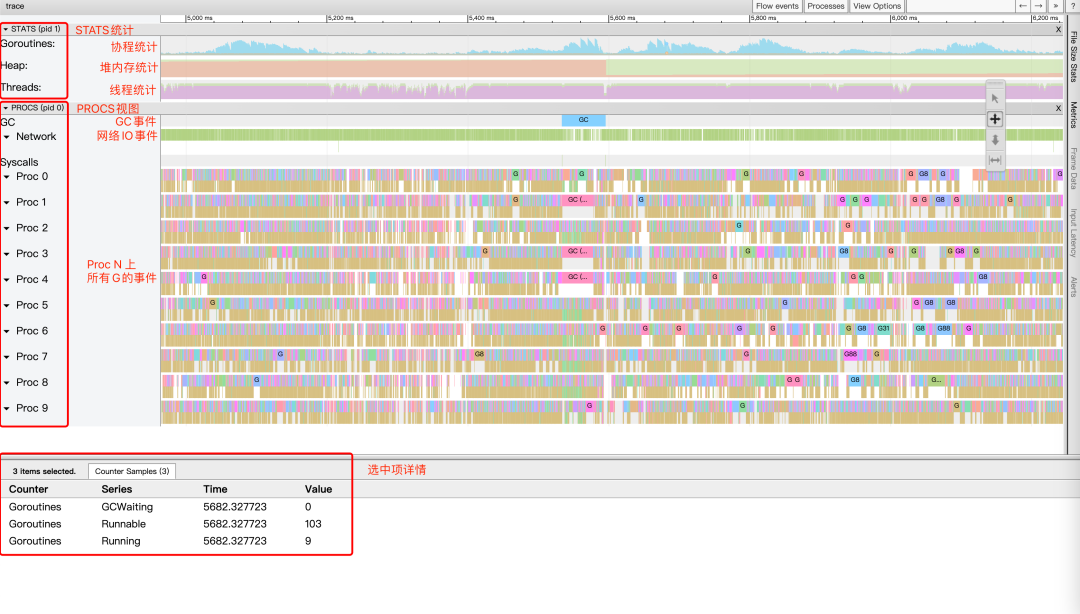The width and height of the screenshot is (1080, 614).
Task: Open the Processes filter button
Action: pyautogui.click(x=825, y=6)
